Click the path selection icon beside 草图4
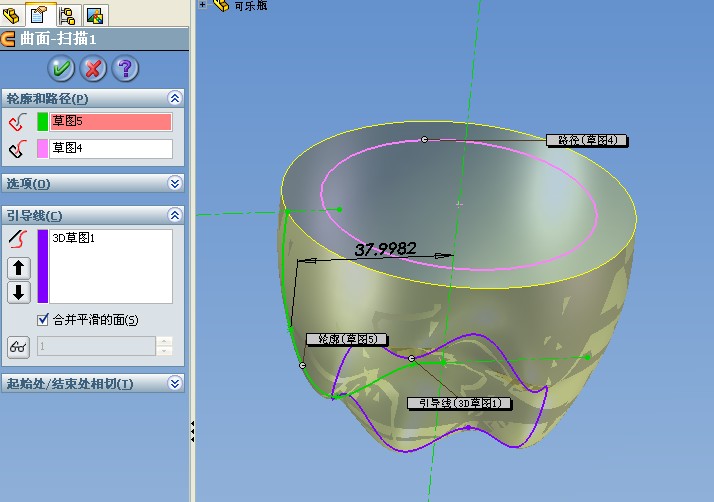Image resolution: width=714 pixels, height=502 pixels. [x=18, y=149]
